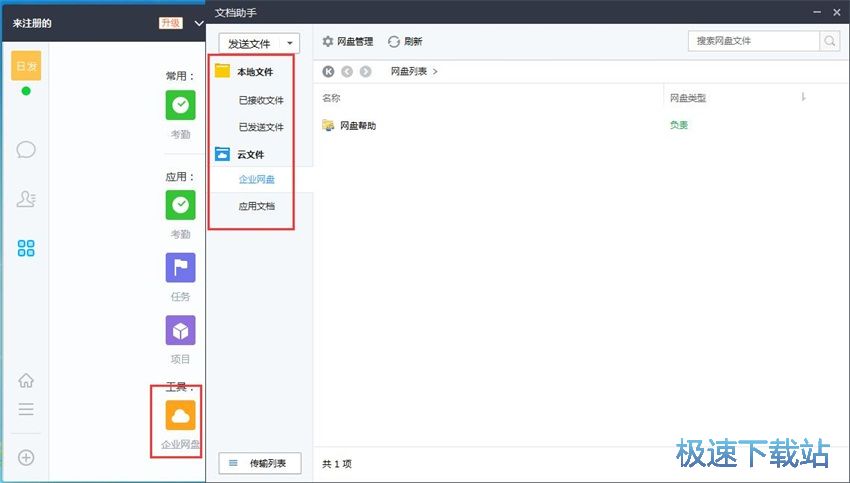The height and width of the screenshot is (483, 850).
Task: Open attendance app under 常用
Action: click(x=181, y=105)
